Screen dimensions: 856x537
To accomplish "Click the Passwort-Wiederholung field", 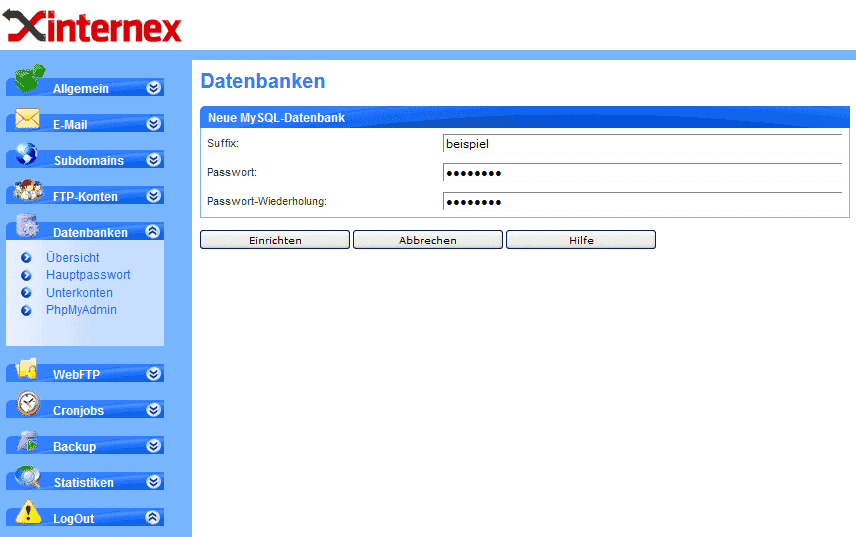I will click(642, 202).
